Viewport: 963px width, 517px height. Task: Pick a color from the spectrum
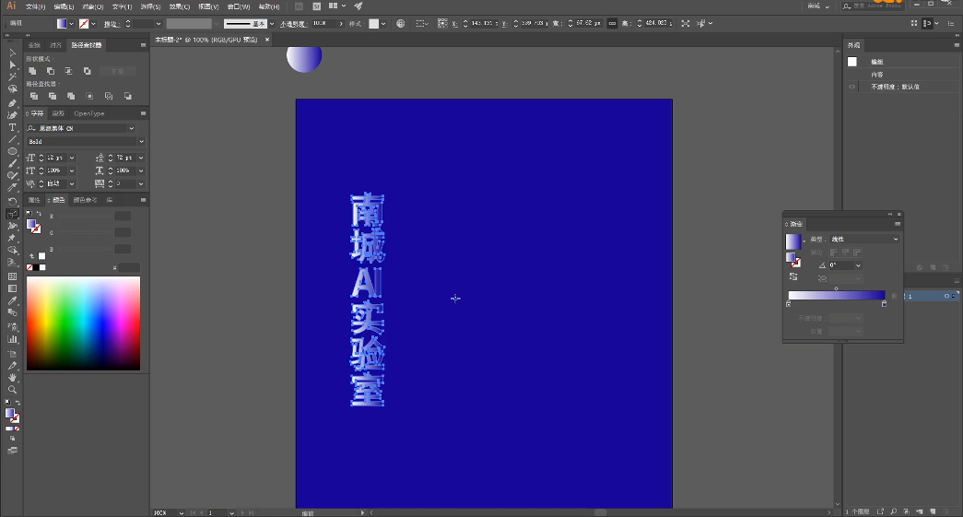pyautogui.click(x=83, y=323)
